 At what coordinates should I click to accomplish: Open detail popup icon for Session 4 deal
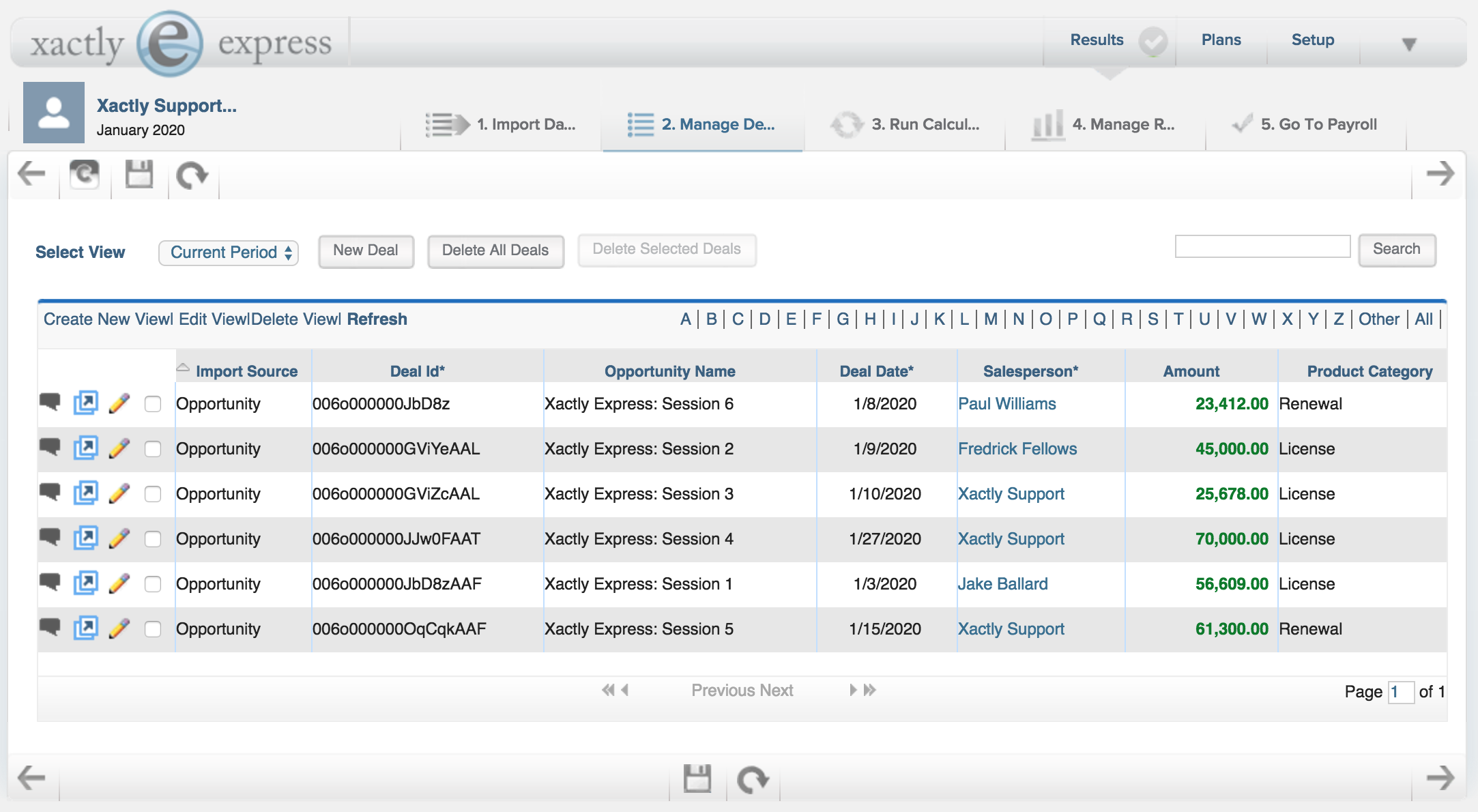85,538
